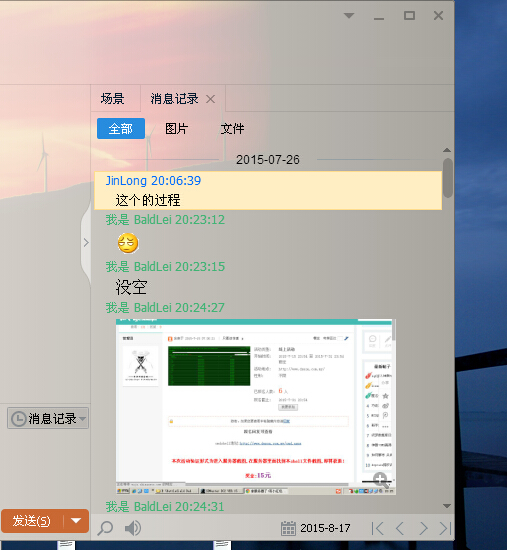Image resolution: width=507 pixels, height=550 pixels.
Task: Show 图片 message filter
Action: (176, 129)
